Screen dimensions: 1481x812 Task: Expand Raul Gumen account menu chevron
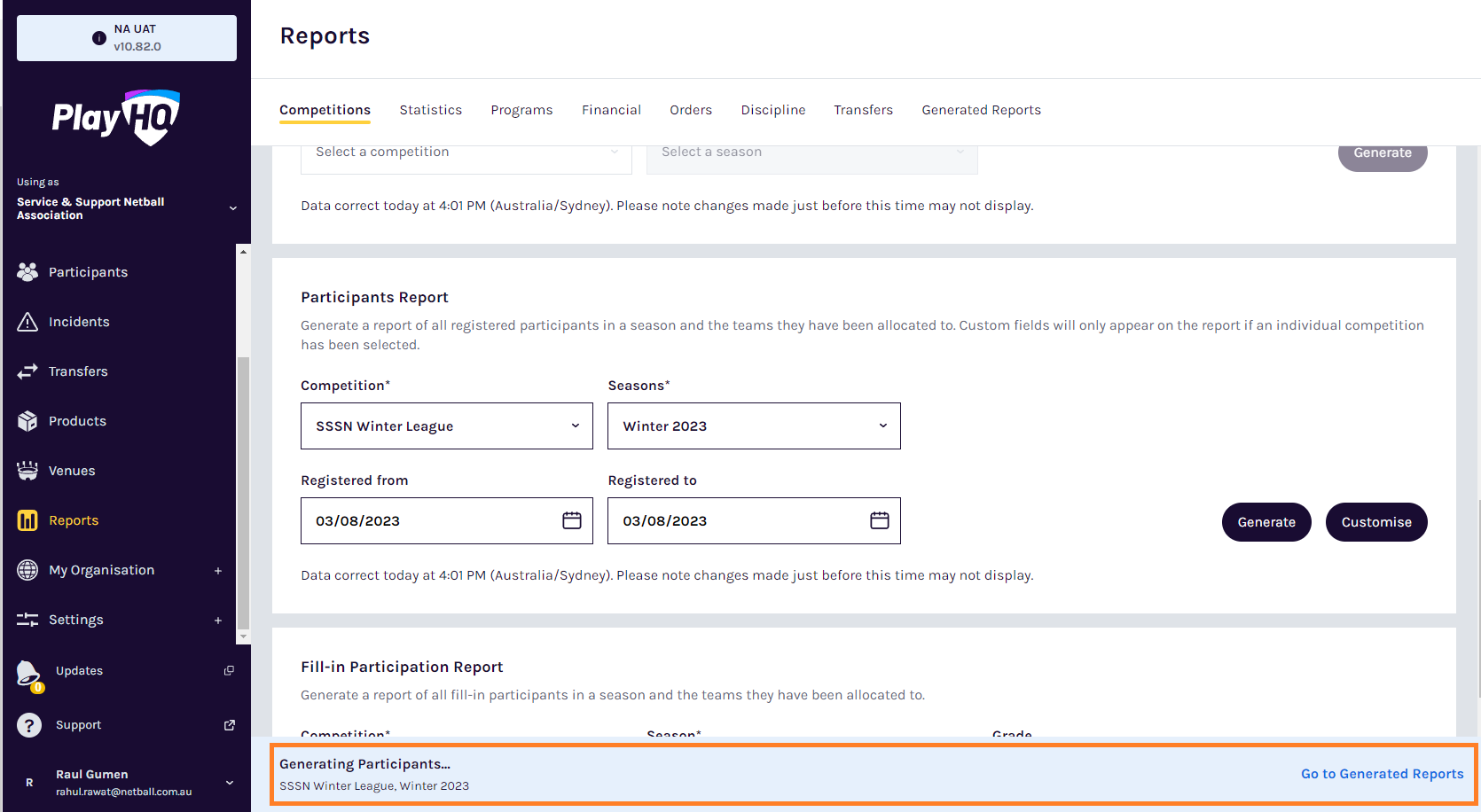point(230,783)
